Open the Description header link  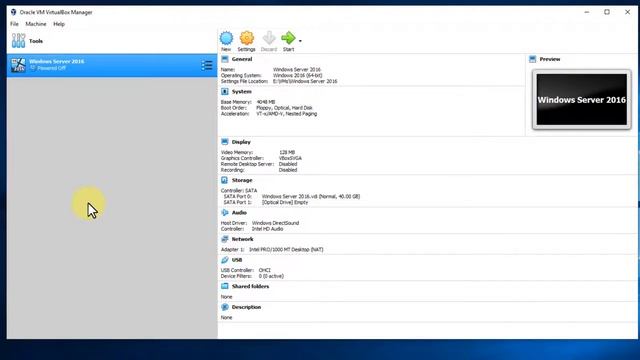pyautogui.click(x=247, y=307)
